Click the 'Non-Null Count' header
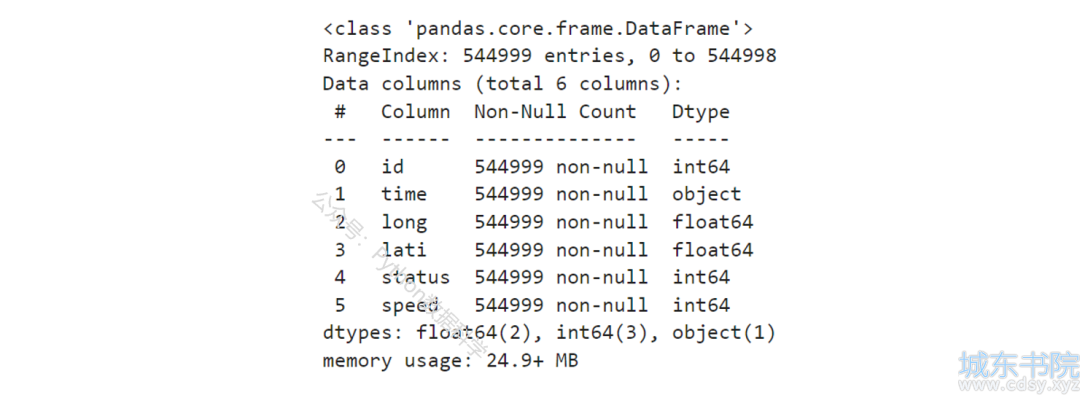 coord(555,112)
